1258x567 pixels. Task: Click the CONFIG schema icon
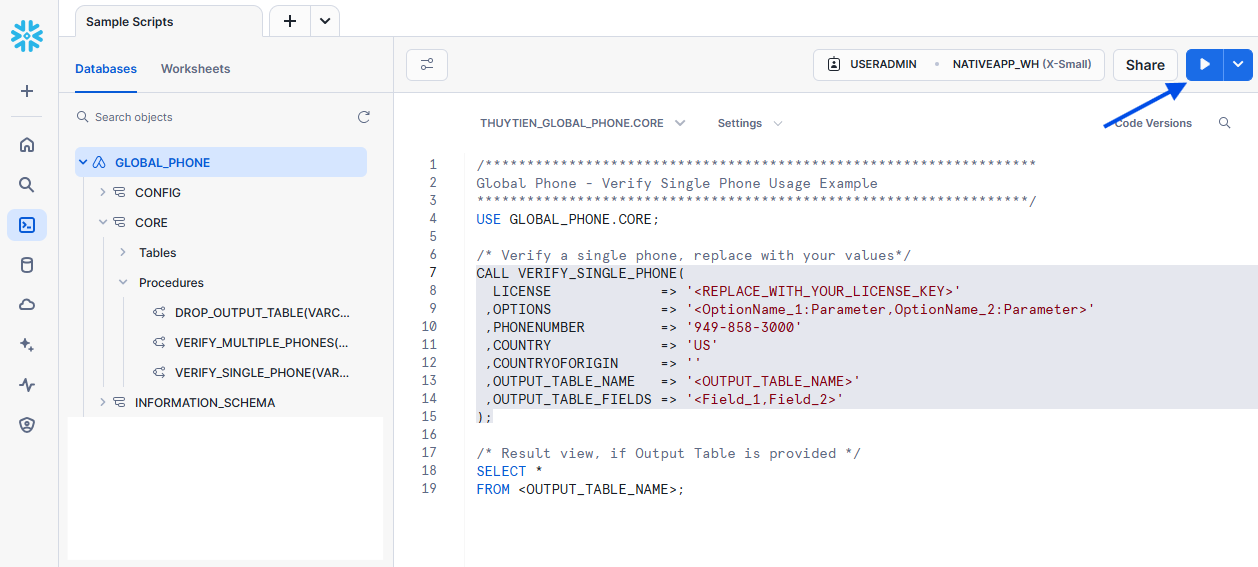[118, 193]
